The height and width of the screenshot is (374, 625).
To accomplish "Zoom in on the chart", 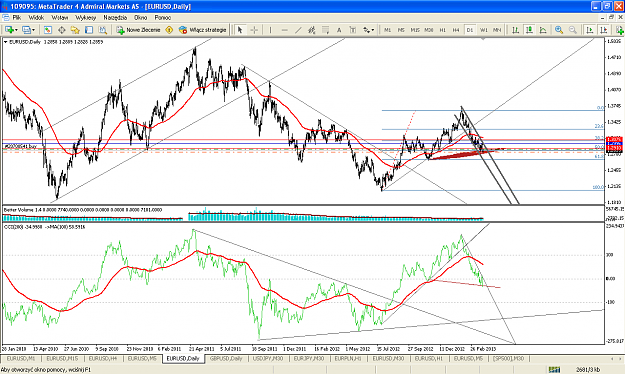I will 559,30.
